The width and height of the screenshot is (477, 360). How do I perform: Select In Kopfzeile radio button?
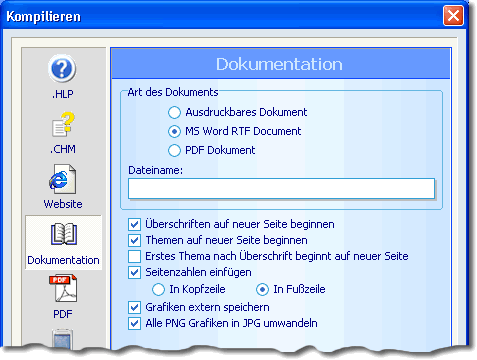click(x=158, y=289)
